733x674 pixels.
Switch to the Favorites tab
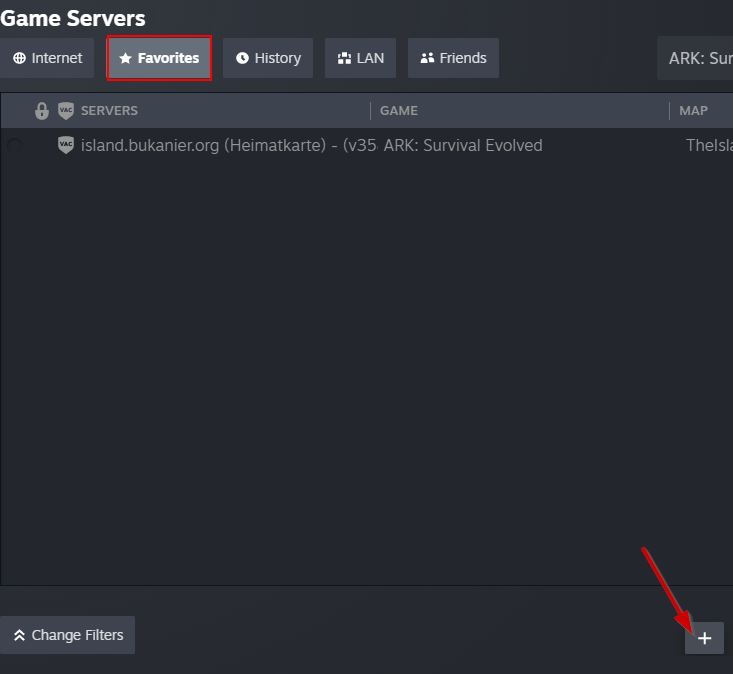[159, 58]
